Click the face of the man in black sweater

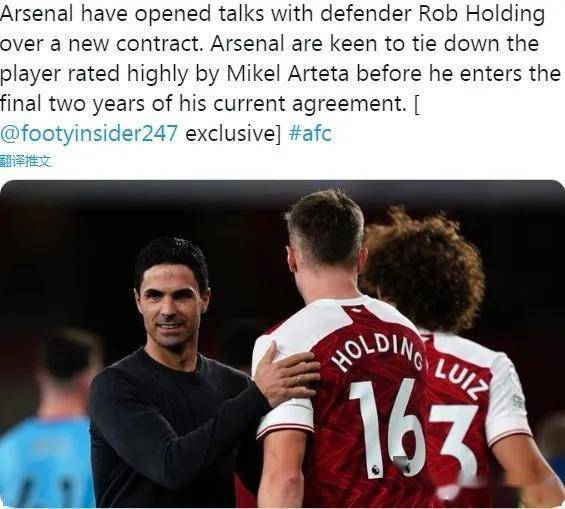172,309
